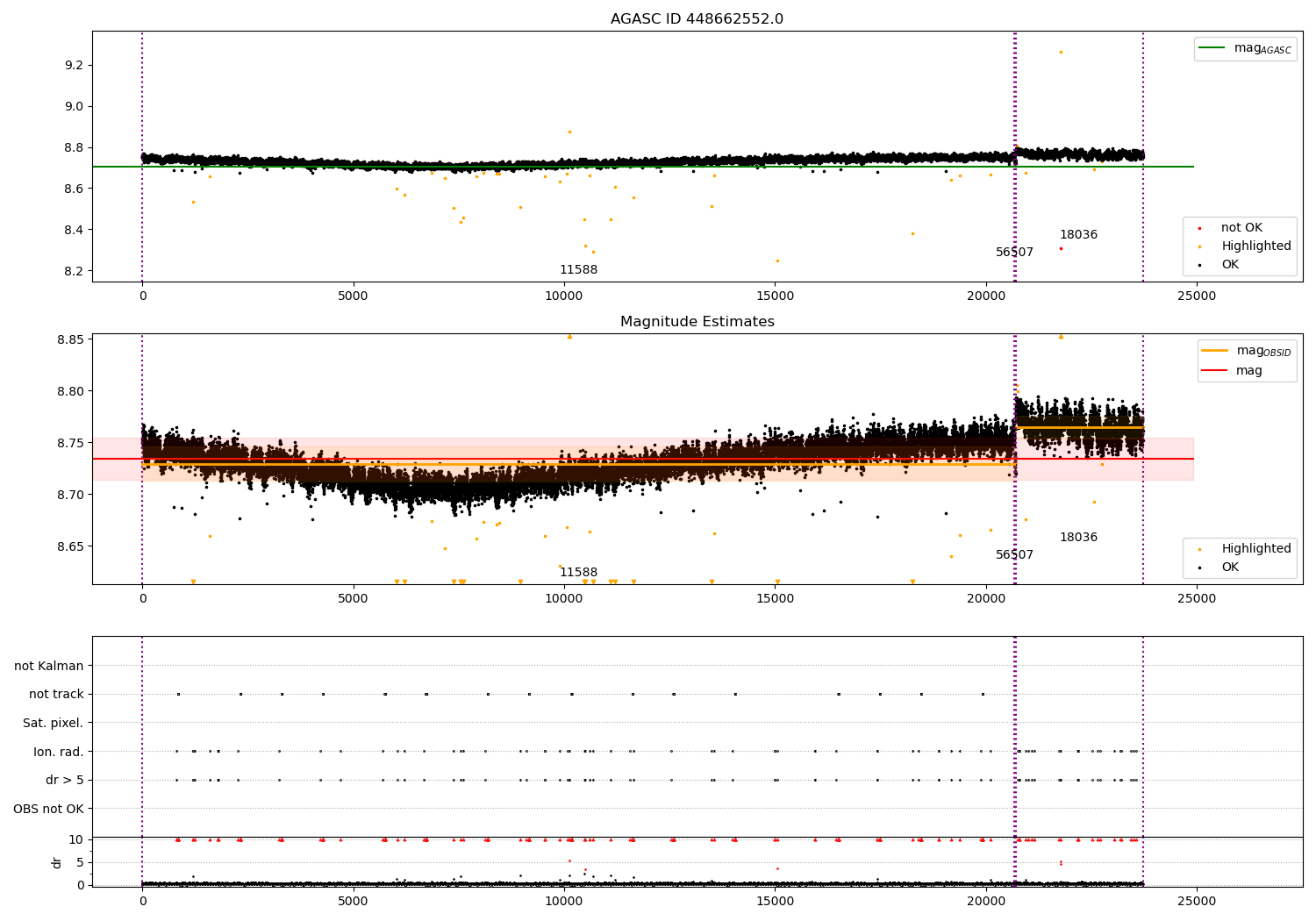Click the '56507' annotation in the top plot
The height and width of the screenshot is (921, 1316).
[1014, 253]
